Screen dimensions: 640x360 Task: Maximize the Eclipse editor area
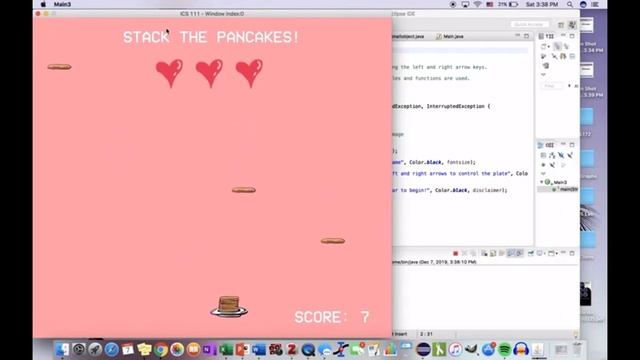click(526, 36)
